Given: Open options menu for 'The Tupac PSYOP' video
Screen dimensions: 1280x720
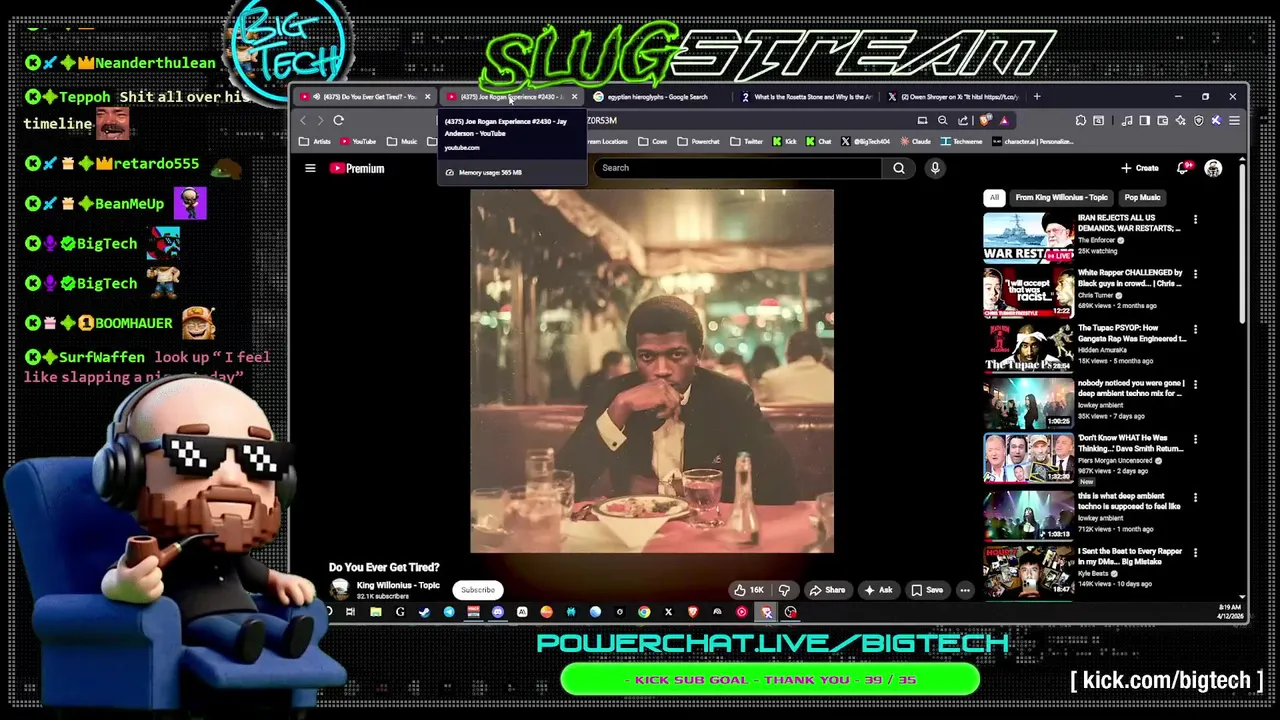Looking at the screenshot, I should point(1195,330).
